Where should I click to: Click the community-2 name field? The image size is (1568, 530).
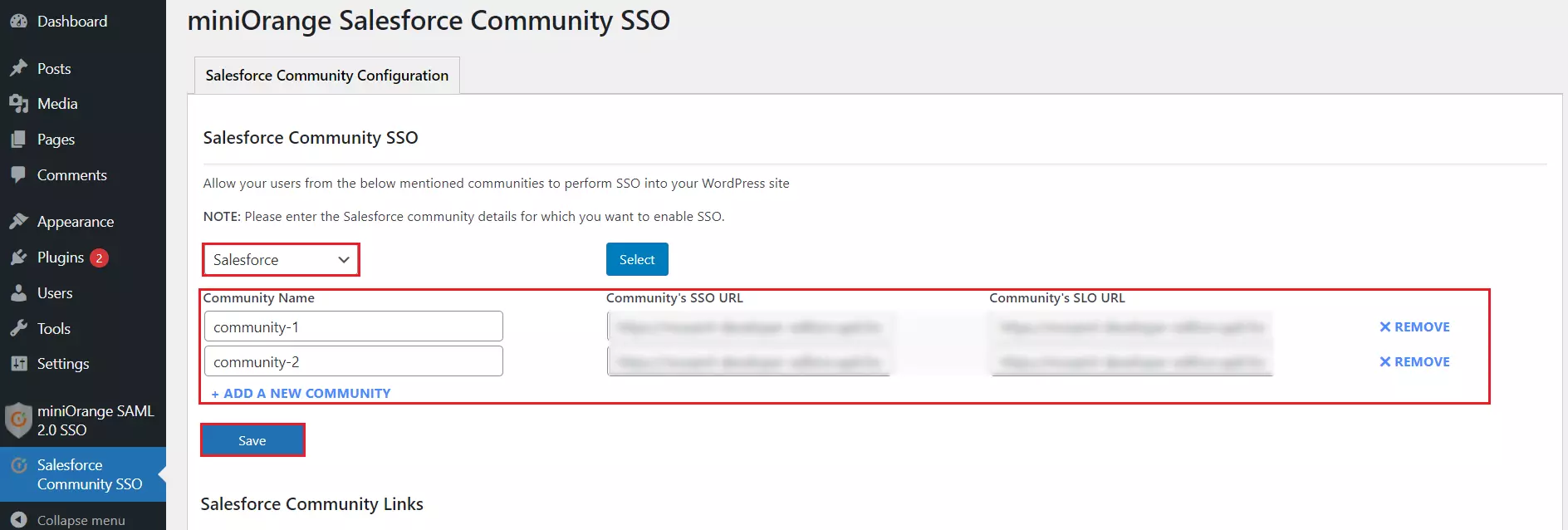(x=354, y=361)
